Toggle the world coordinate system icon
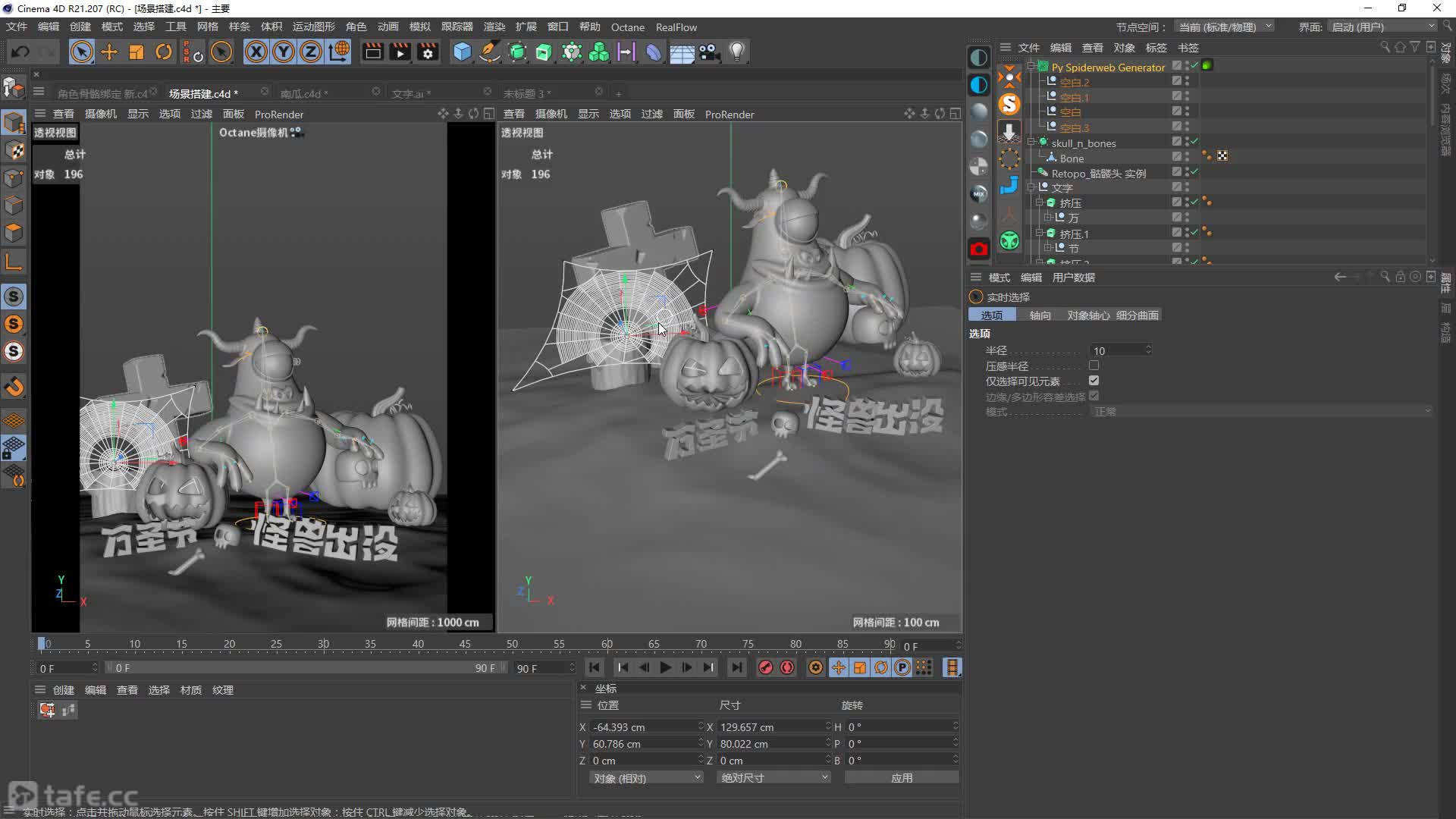Viewport: 1456px width, 819px height. coord(339,52)
